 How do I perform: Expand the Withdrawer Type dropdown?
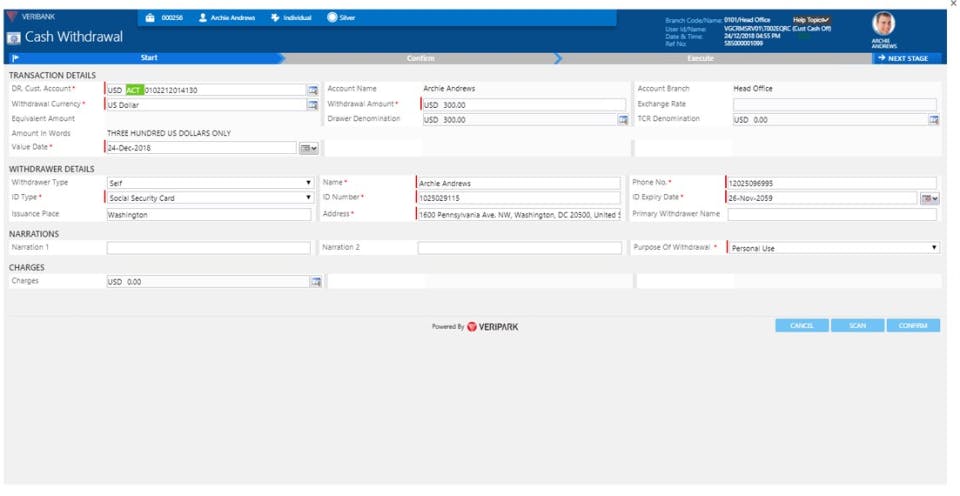(x=209, y=183)
